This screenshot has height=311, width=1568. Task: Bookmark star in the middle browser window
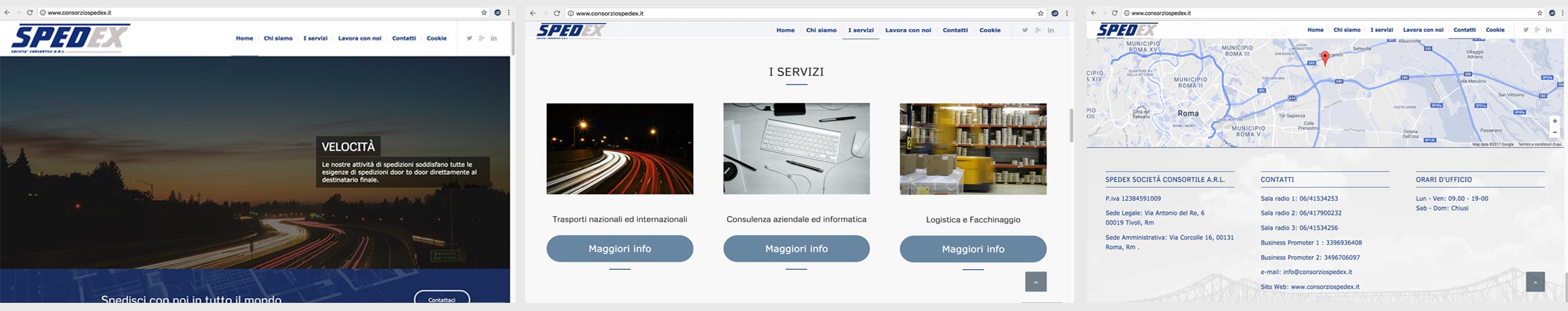(1041, 13)
